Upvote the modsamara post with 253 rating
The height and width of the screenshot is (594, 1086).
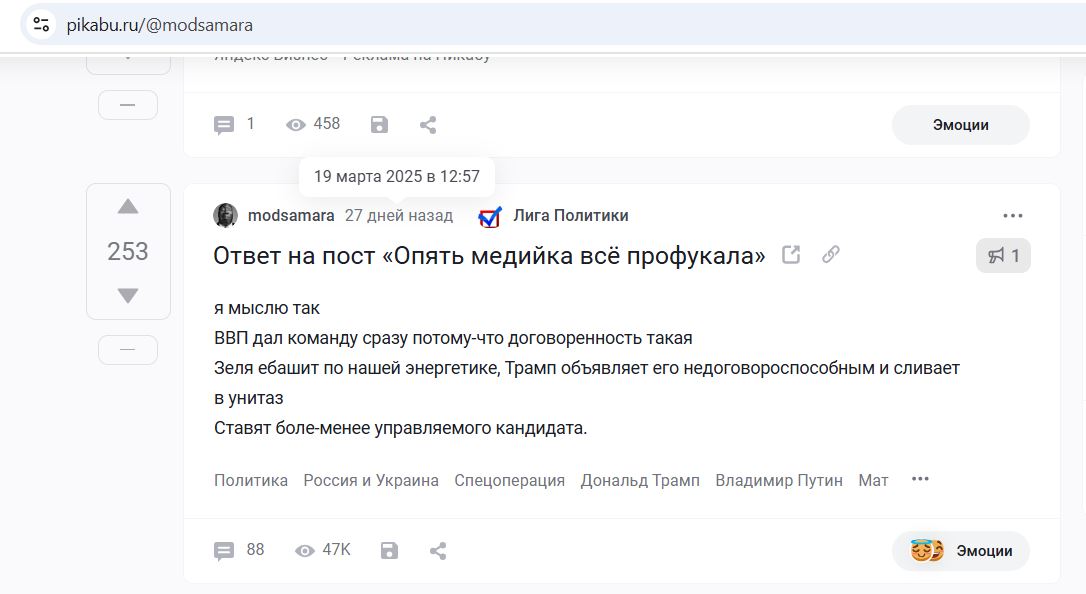pos(128,206)
